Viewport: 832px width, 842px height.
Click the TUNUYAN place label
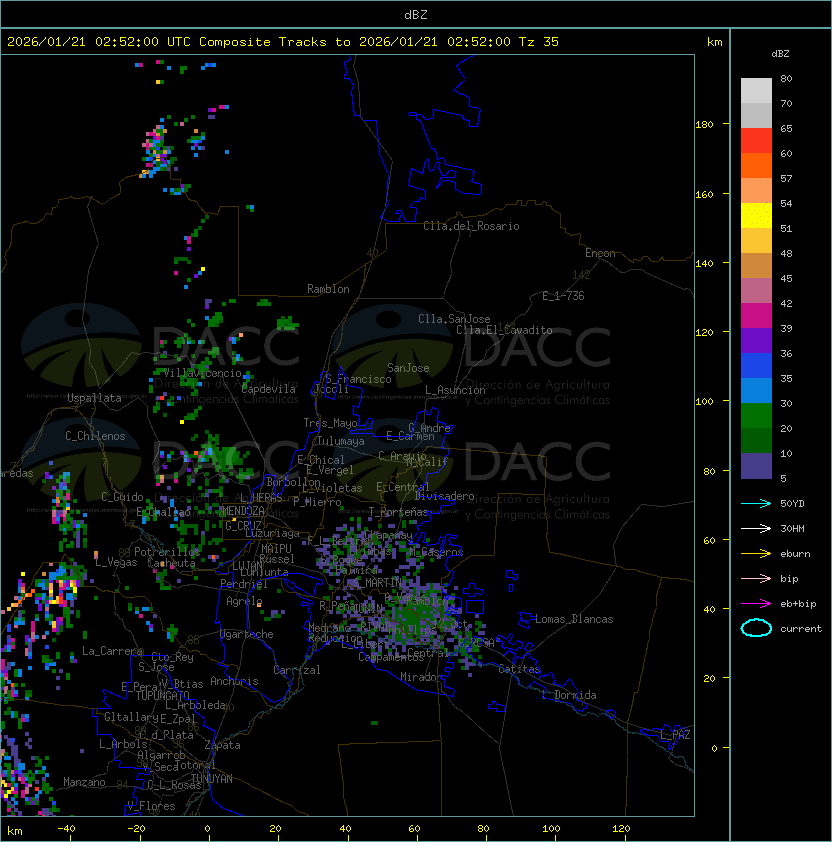click(x=212, y=779)
